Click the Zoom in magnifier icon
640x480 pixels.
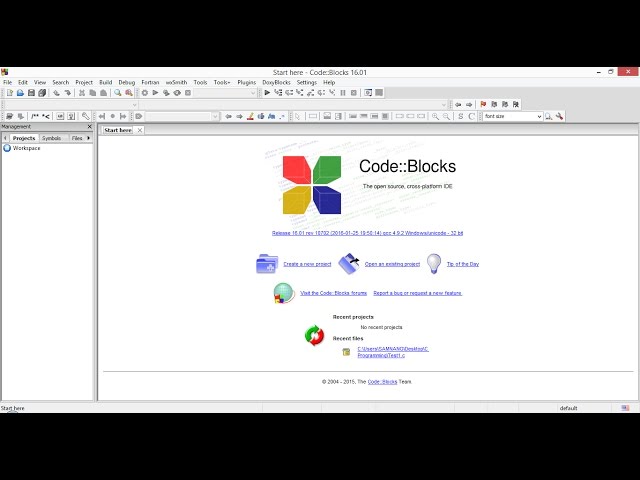pyautogui.click(x=436, y=116)
